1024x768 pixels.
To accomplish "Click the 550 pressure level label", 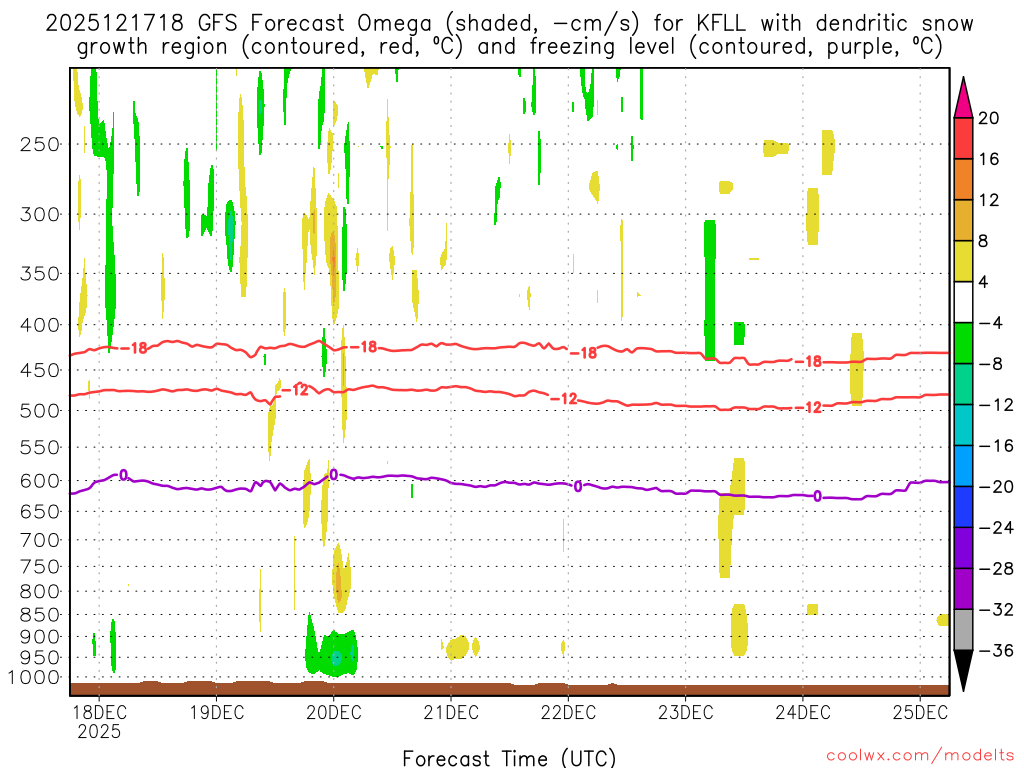I will click(x=40, y=447).
